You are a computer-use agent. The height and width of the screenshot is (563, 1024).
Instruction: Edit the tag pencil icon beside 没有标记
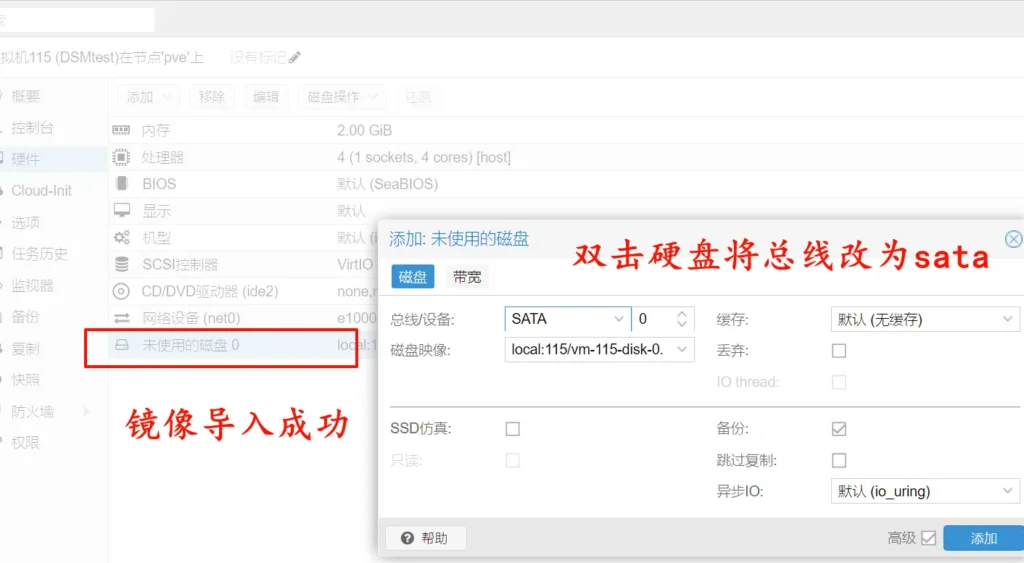(294, 58)
